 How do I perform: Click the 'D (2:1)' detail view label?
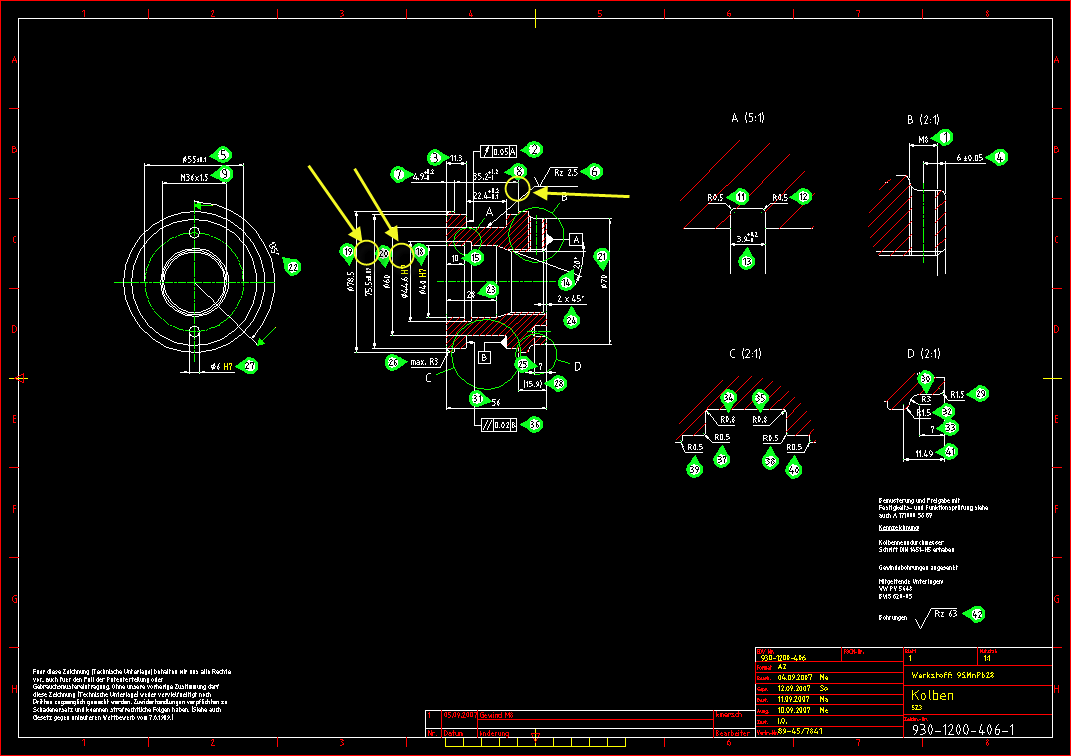pyautogui.click(x=925, y=353)
